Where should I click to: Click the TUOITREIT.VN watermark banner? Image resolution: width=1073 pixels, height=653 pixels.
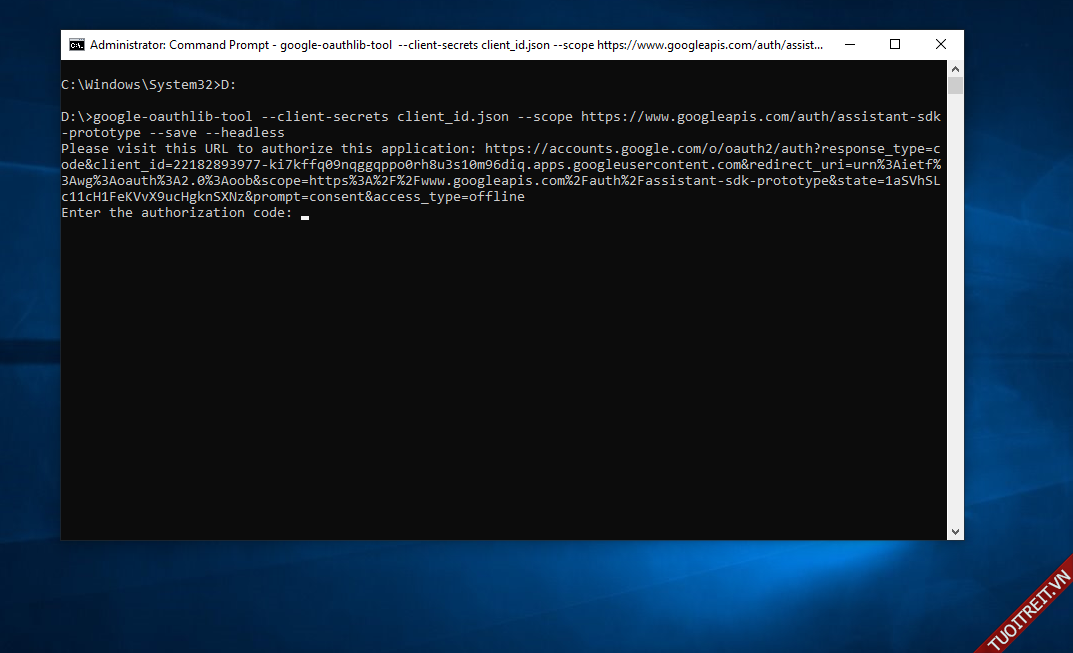pyautogui.click(x=1028, y=609)
